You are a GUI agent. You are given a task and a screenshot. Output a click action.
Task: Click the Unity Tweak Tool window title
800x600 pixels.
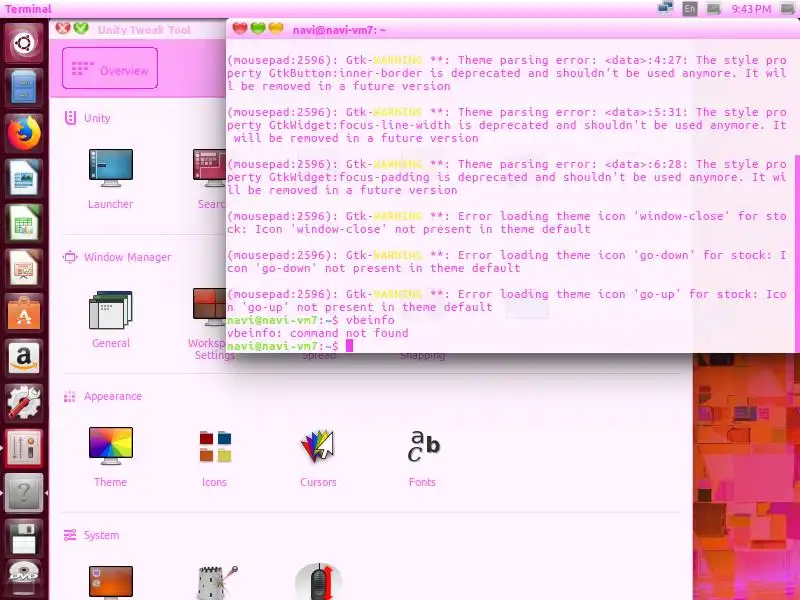coord(144,30)
